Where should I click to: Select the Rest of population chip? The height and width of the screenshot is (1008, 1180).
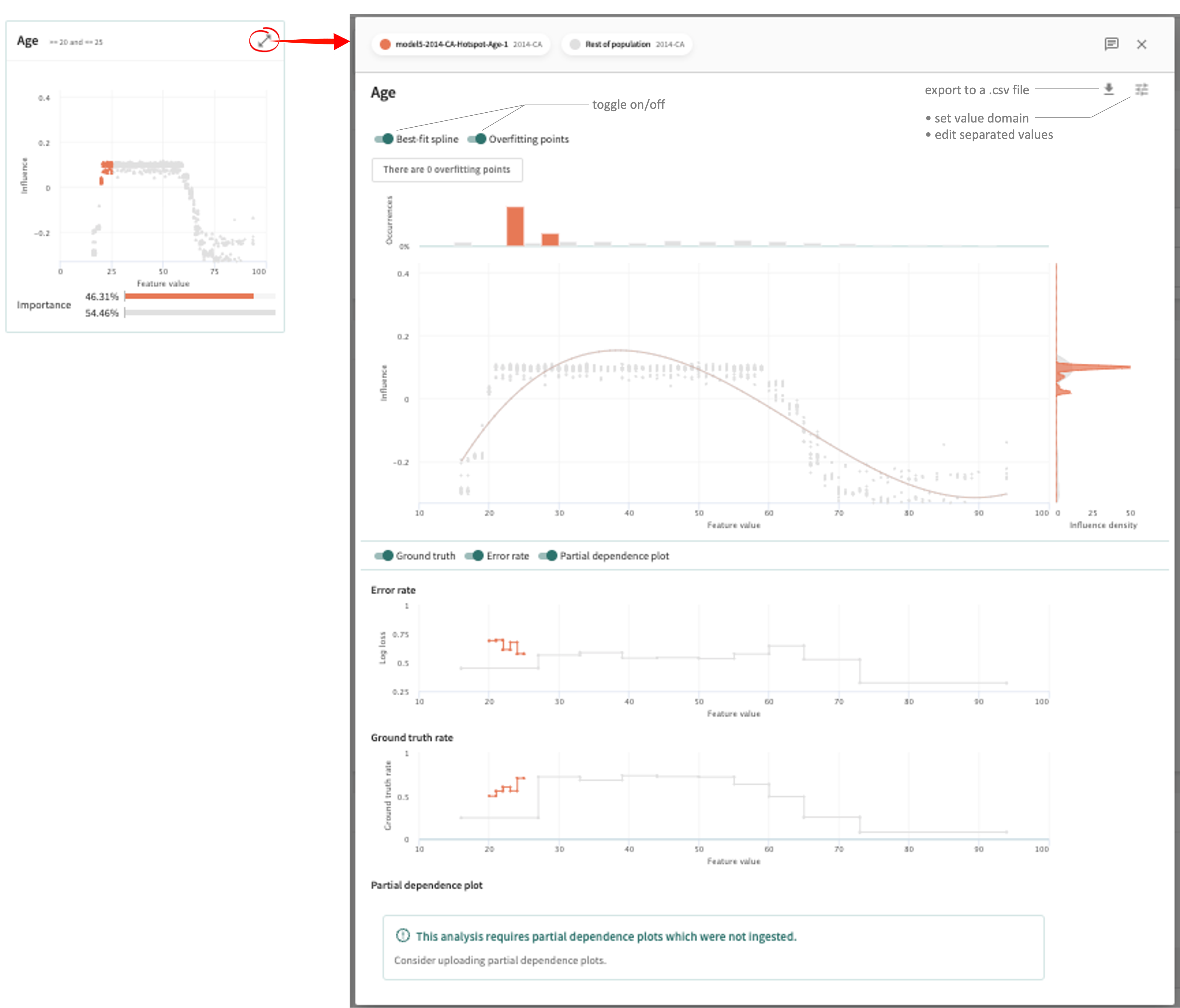[x=626, y=44]
